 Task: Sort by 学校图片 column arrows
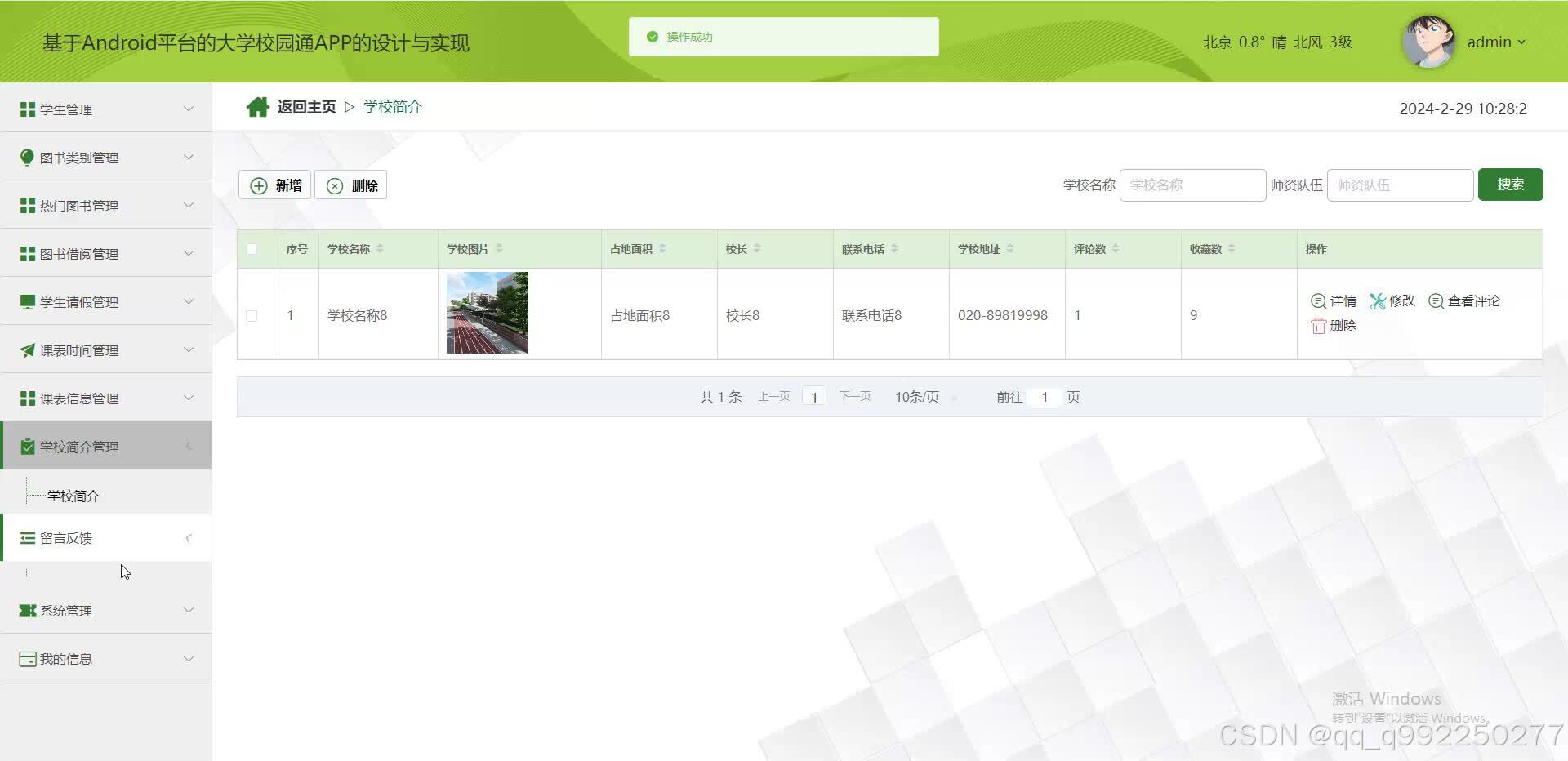[499, 248]
